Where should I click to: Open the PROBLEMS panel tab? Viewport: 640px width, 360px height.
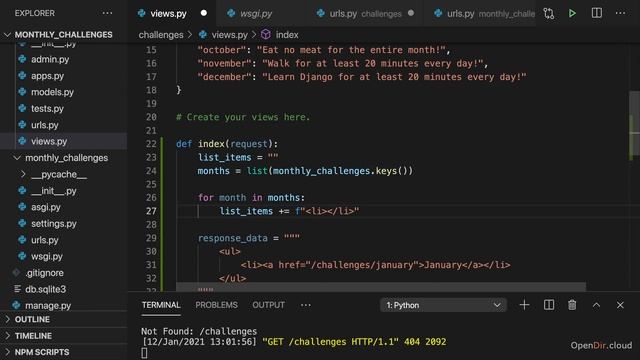tap(216, 305)
